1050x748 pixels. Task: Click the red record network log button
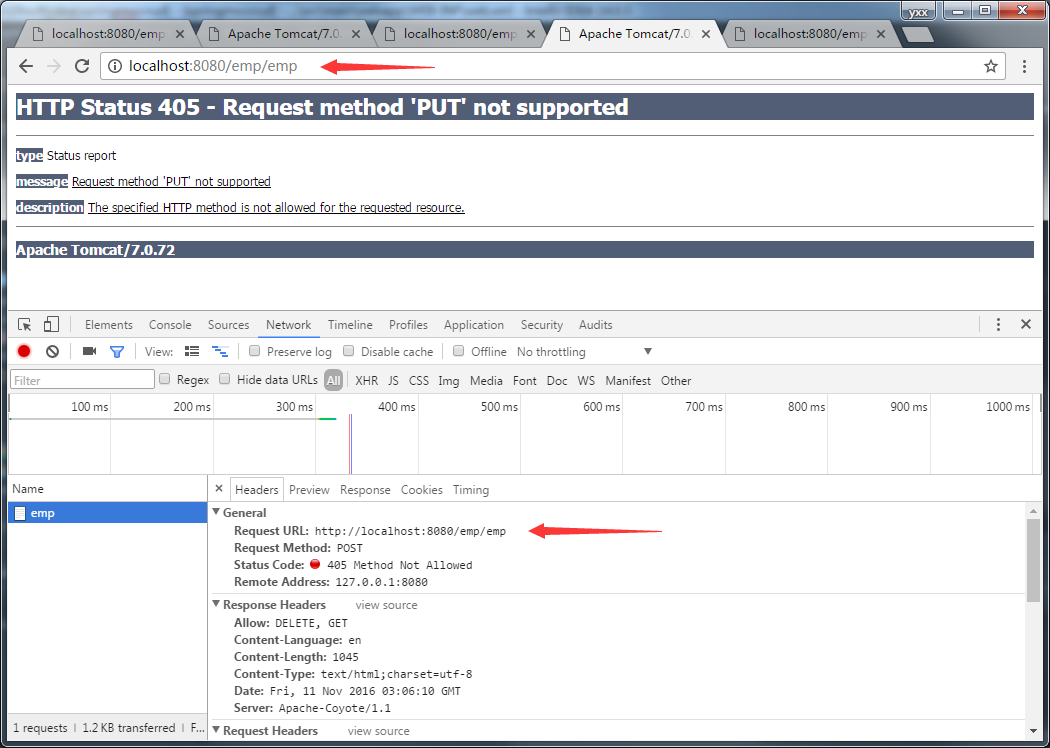point(24,352)
